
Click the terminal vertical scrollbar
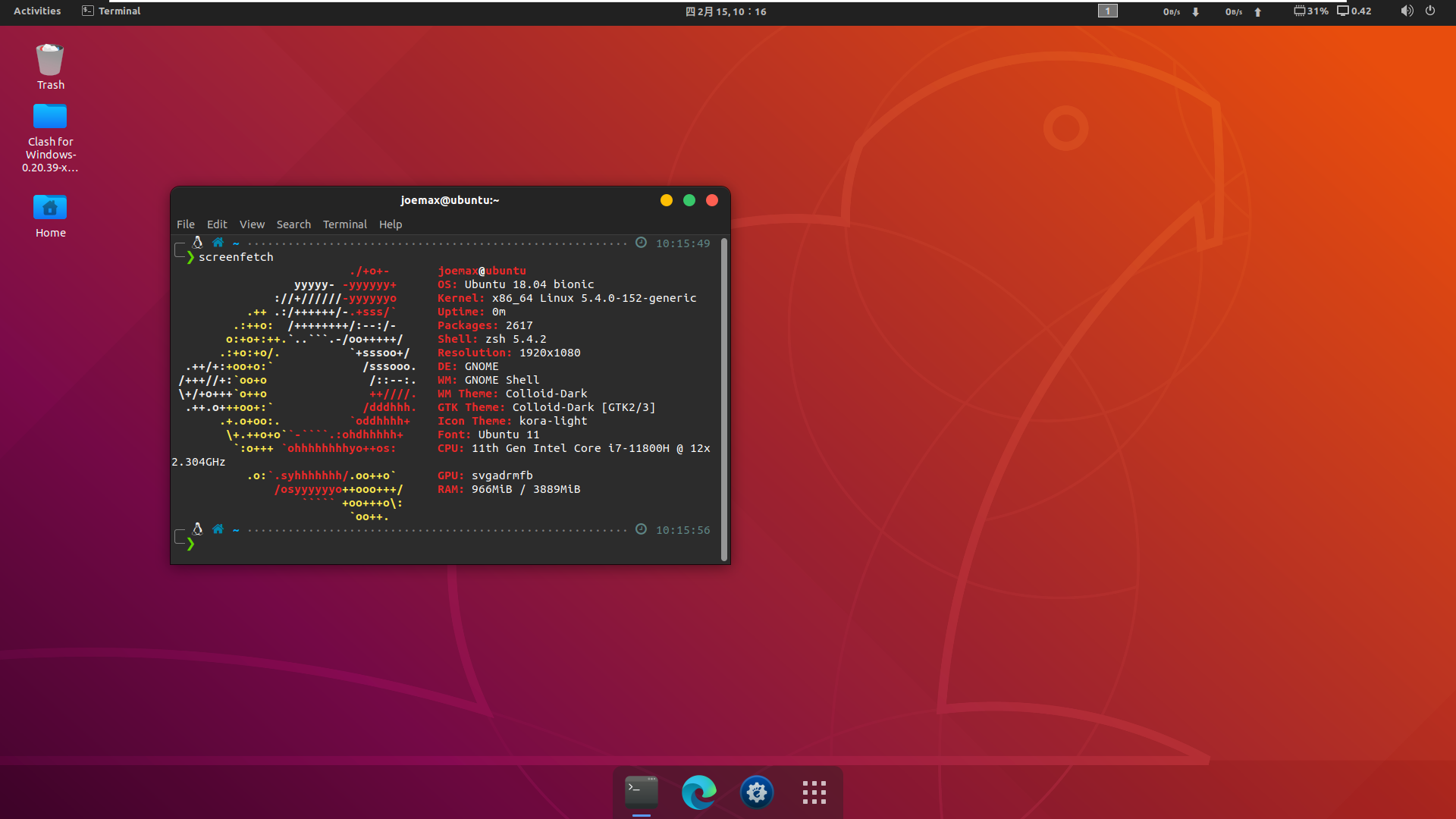click(724, 399)
